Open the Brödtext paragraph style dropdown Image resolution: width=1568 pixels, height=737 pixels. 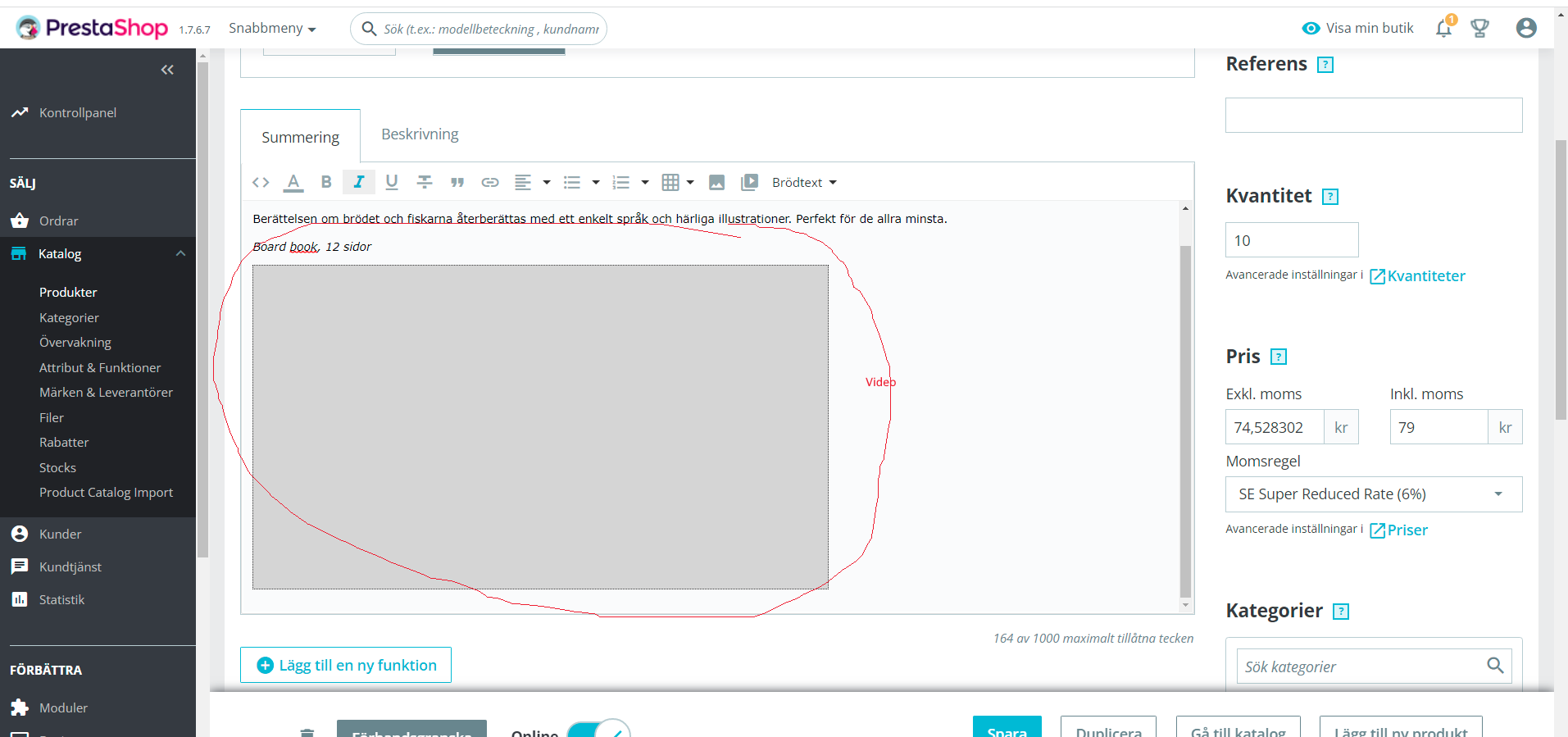click(804, 182)
